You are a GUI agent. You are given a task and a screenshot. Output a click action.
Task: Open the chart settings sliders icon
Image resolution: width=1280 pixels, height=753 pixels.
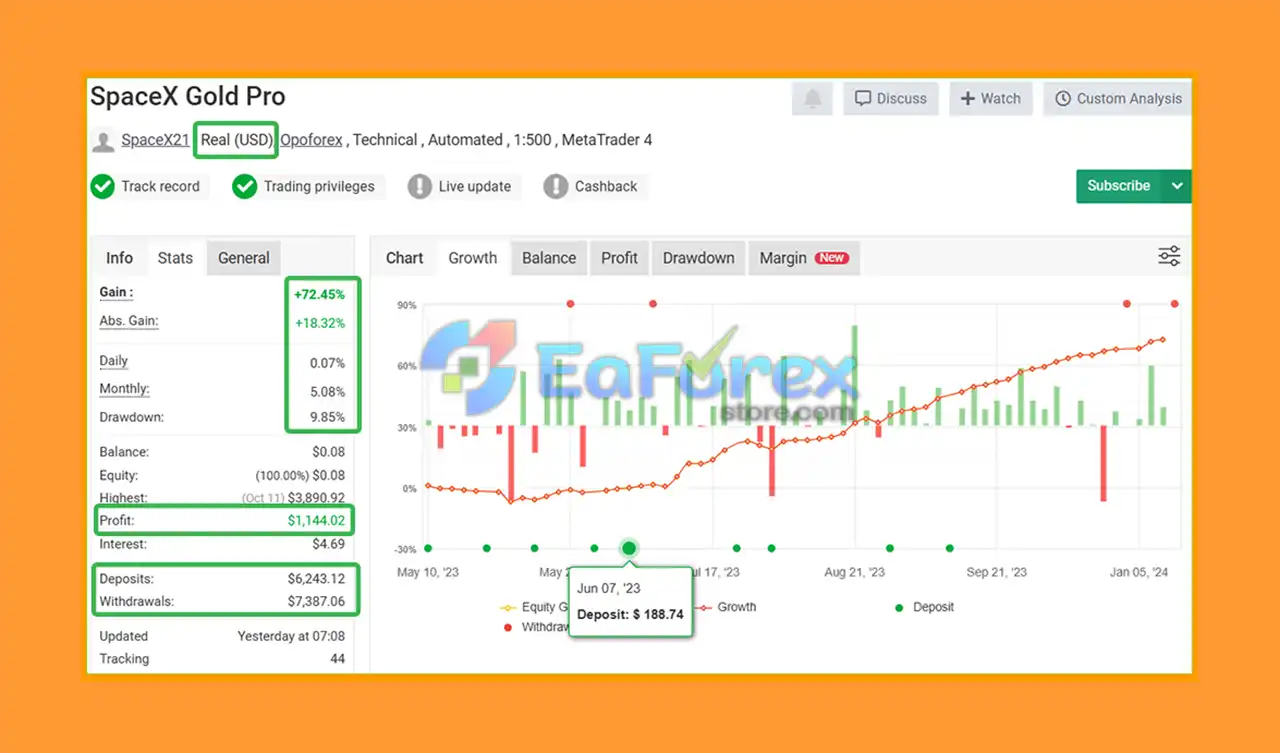click(x=1169, y=256)
